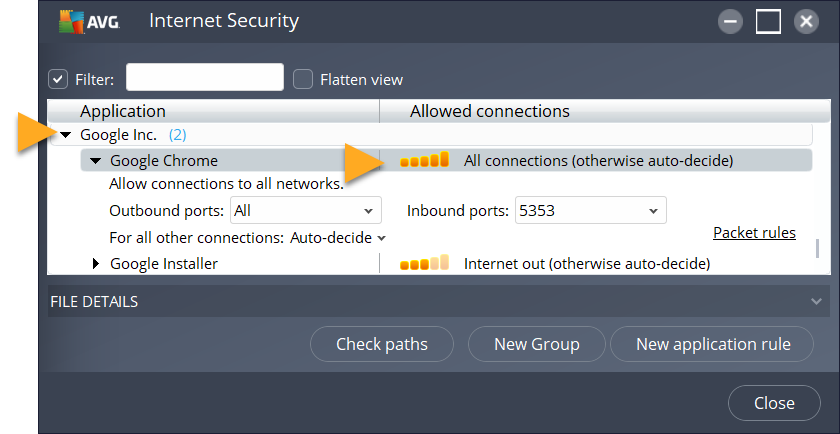840x434 pixels.
Task: Uncheck the Filter checkbox
Action: coord(58,79)
